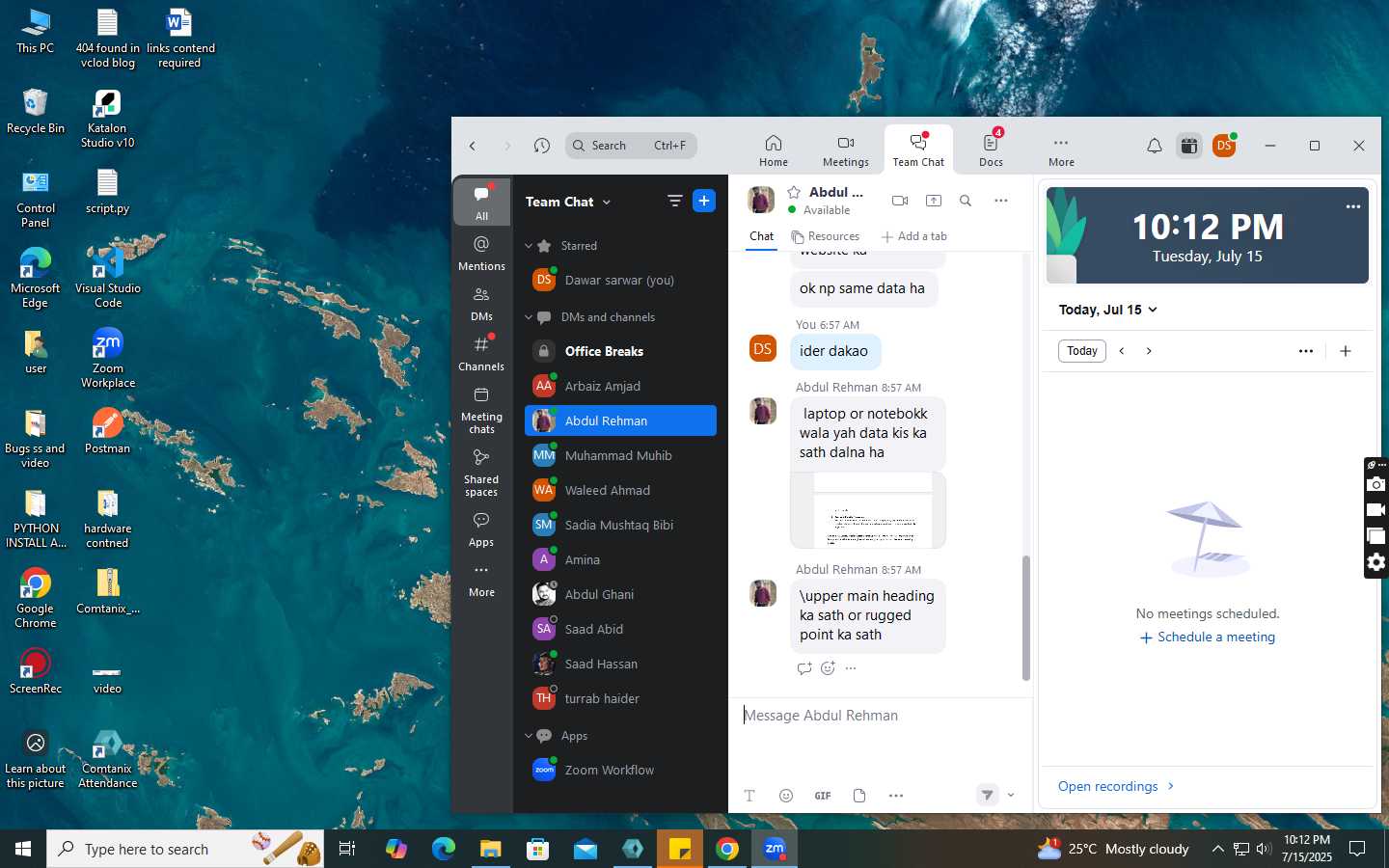The height and width of the screenshot is (868, 1389).
Task: Open Dawar sarwar (you) chat
Action: [x=620, y=281]
